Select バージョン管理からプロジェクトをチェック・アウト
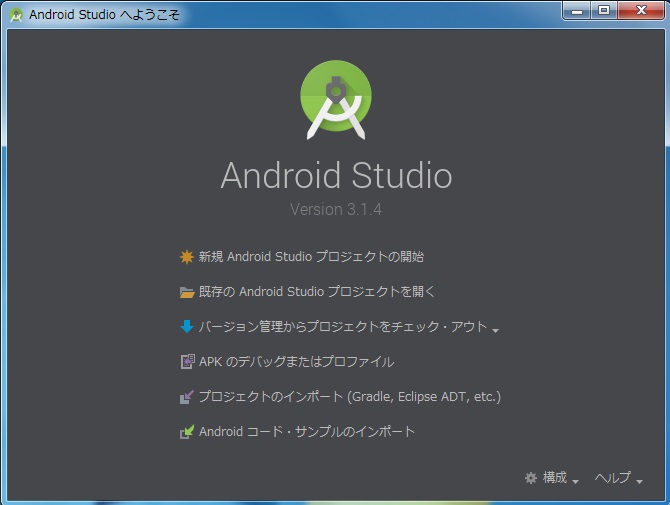Screen dimensions: 670x505 pos(343,327)
